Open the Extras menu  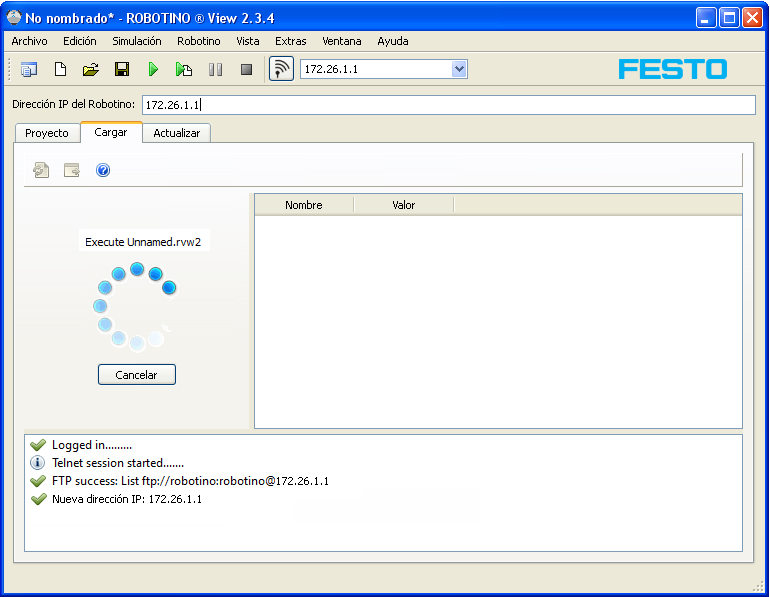290,41
